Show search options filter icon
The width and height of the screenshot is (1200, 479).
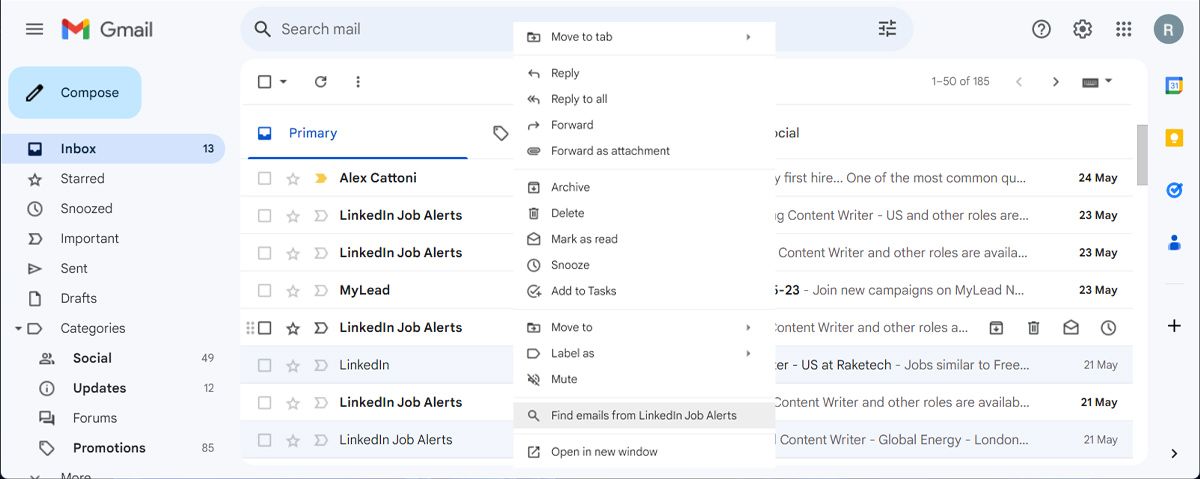887,29
